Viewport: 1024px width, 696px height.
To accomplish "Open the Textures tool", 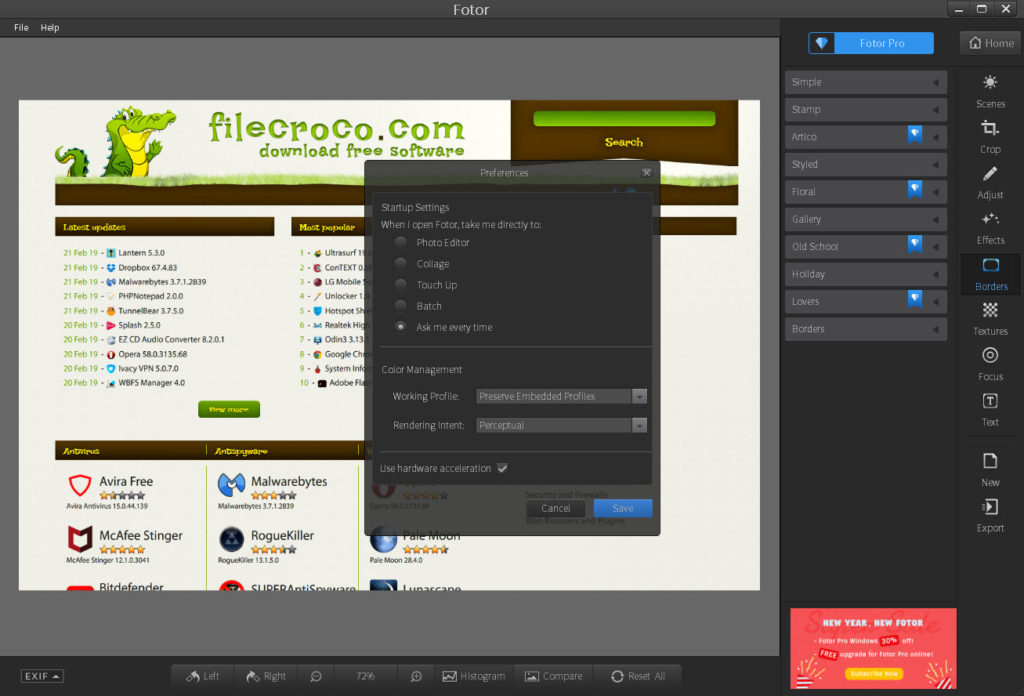I will (x=990, y=319).
